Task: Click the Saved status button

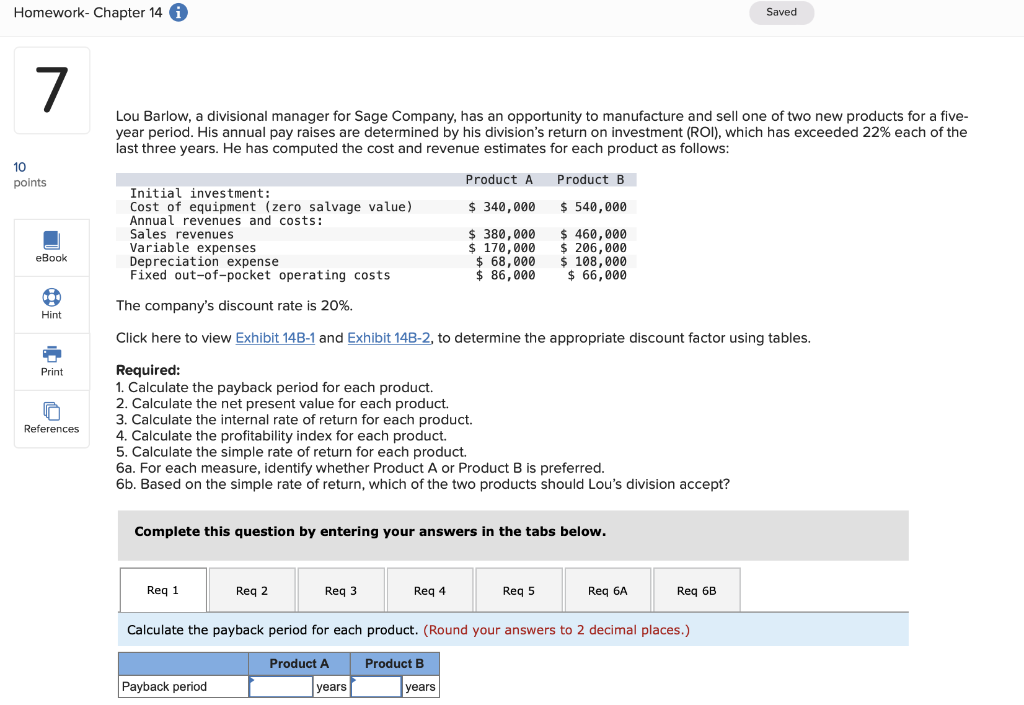Action: (x=781, y=12)
